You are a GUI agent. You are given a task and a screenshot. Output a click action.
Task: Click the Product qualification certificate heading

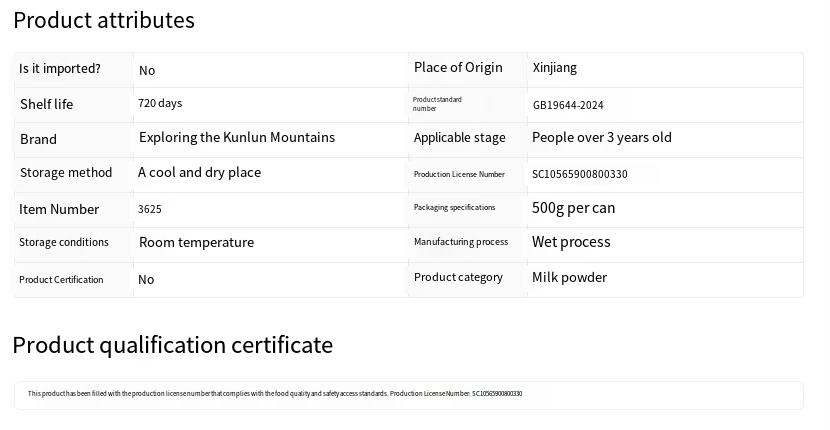pos(172,345)
